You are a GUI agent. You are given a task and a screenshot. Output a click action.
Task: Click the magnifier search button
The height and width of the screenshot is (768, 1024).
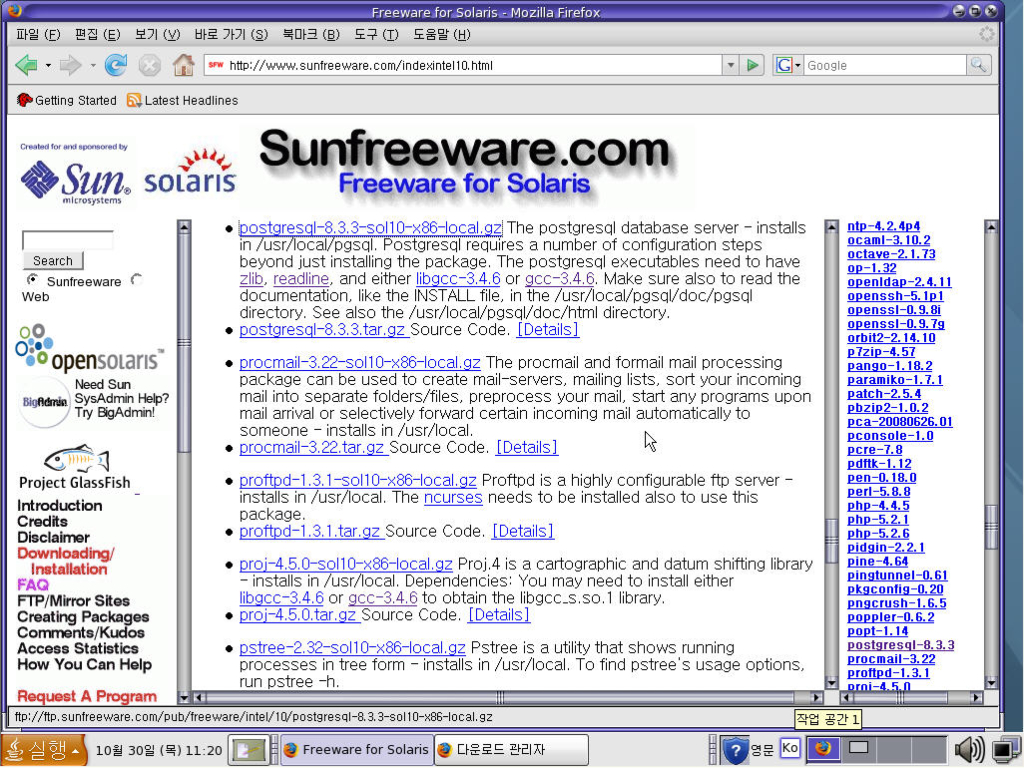coord(978,65)
